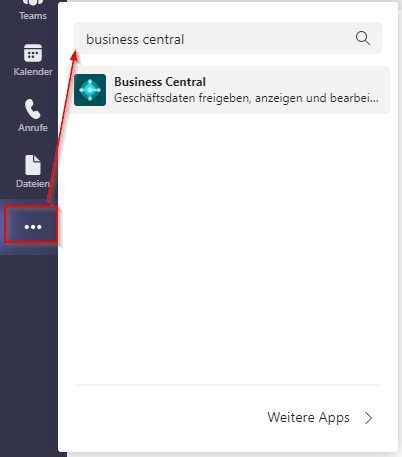
Task: Click the search magnifier icon
Action: (x=363, y=38)
